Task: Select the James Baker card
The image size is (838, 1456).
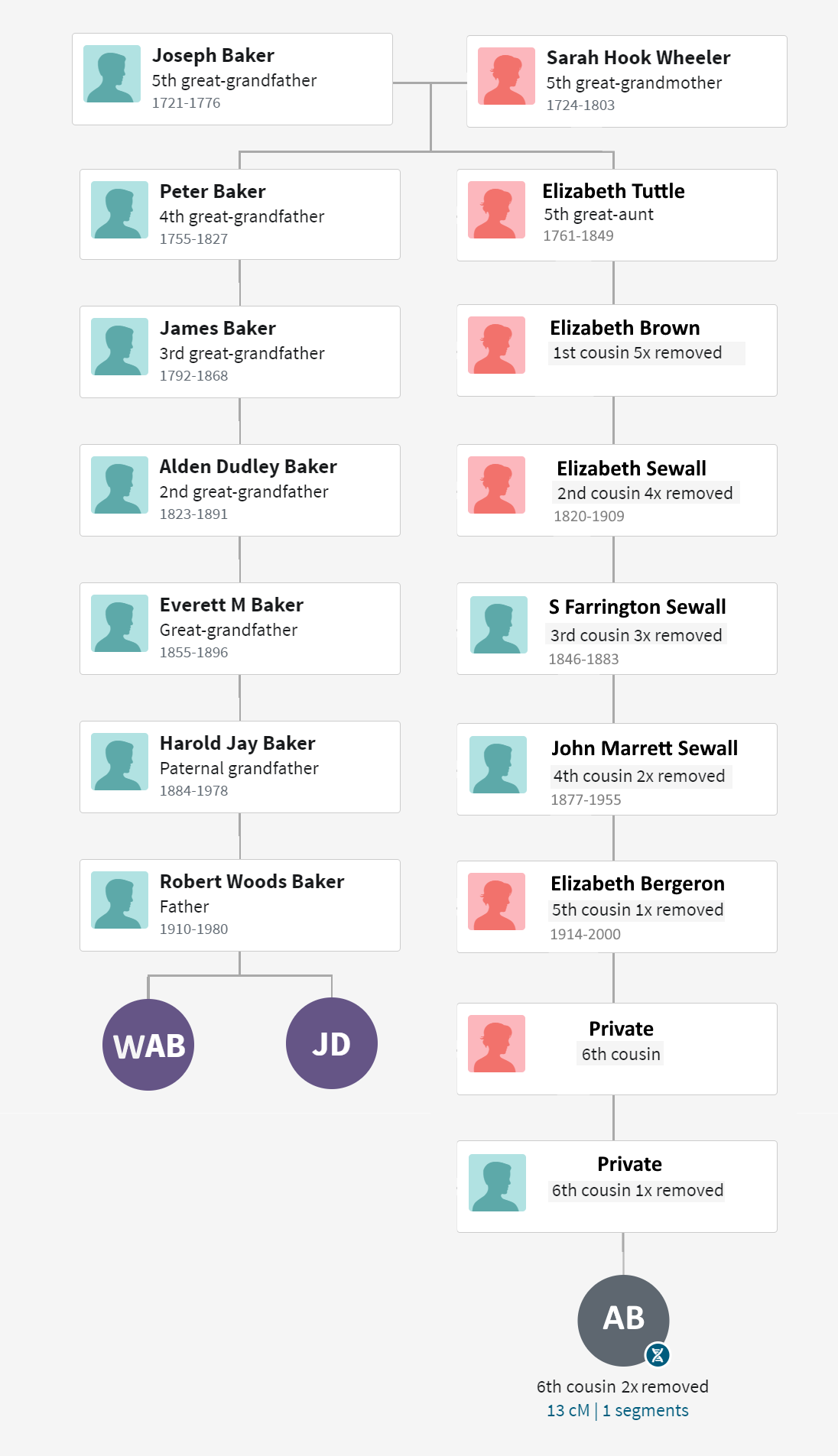Action: (240, 352)
